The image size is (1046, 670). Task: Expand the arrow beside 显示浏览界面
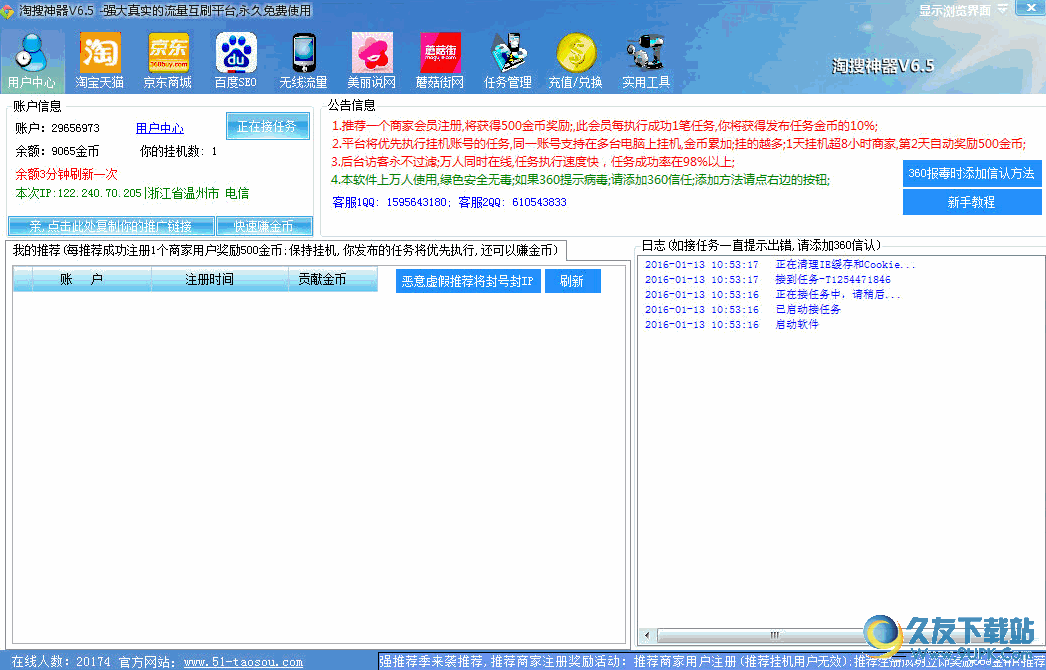(1003, 10)
